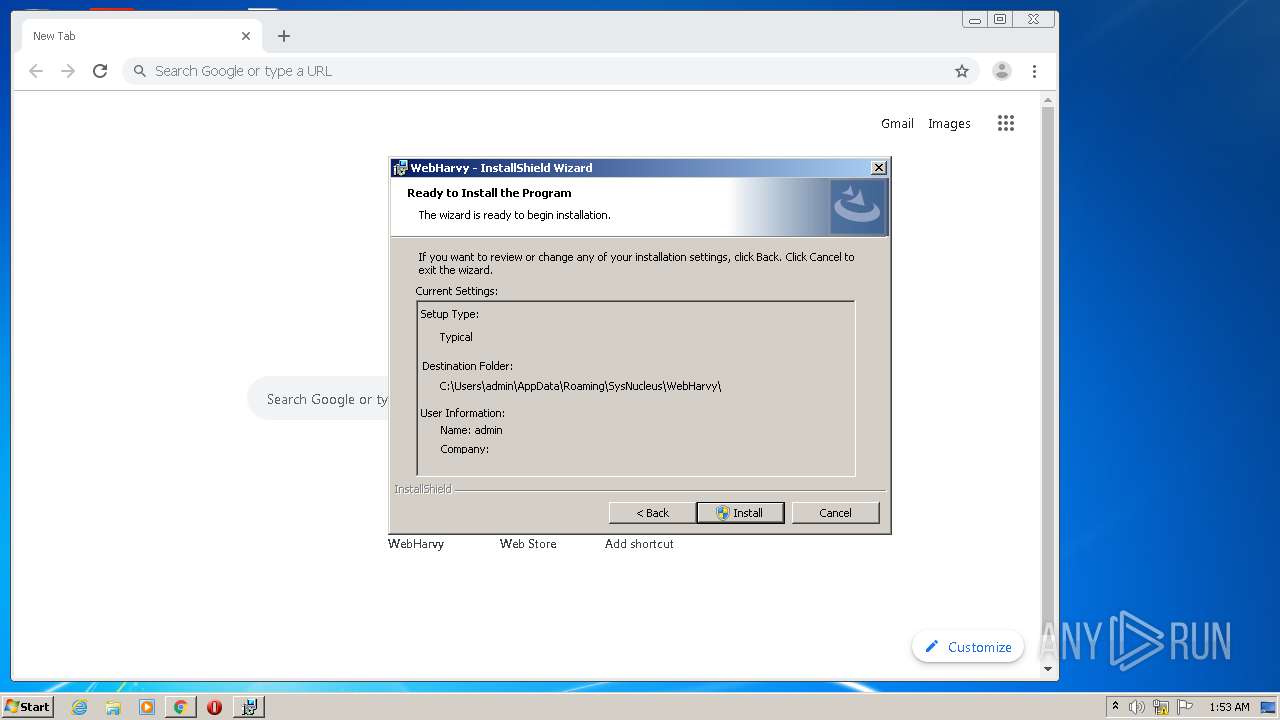Show hidden tray icons arrow

tap(1115, 707)
